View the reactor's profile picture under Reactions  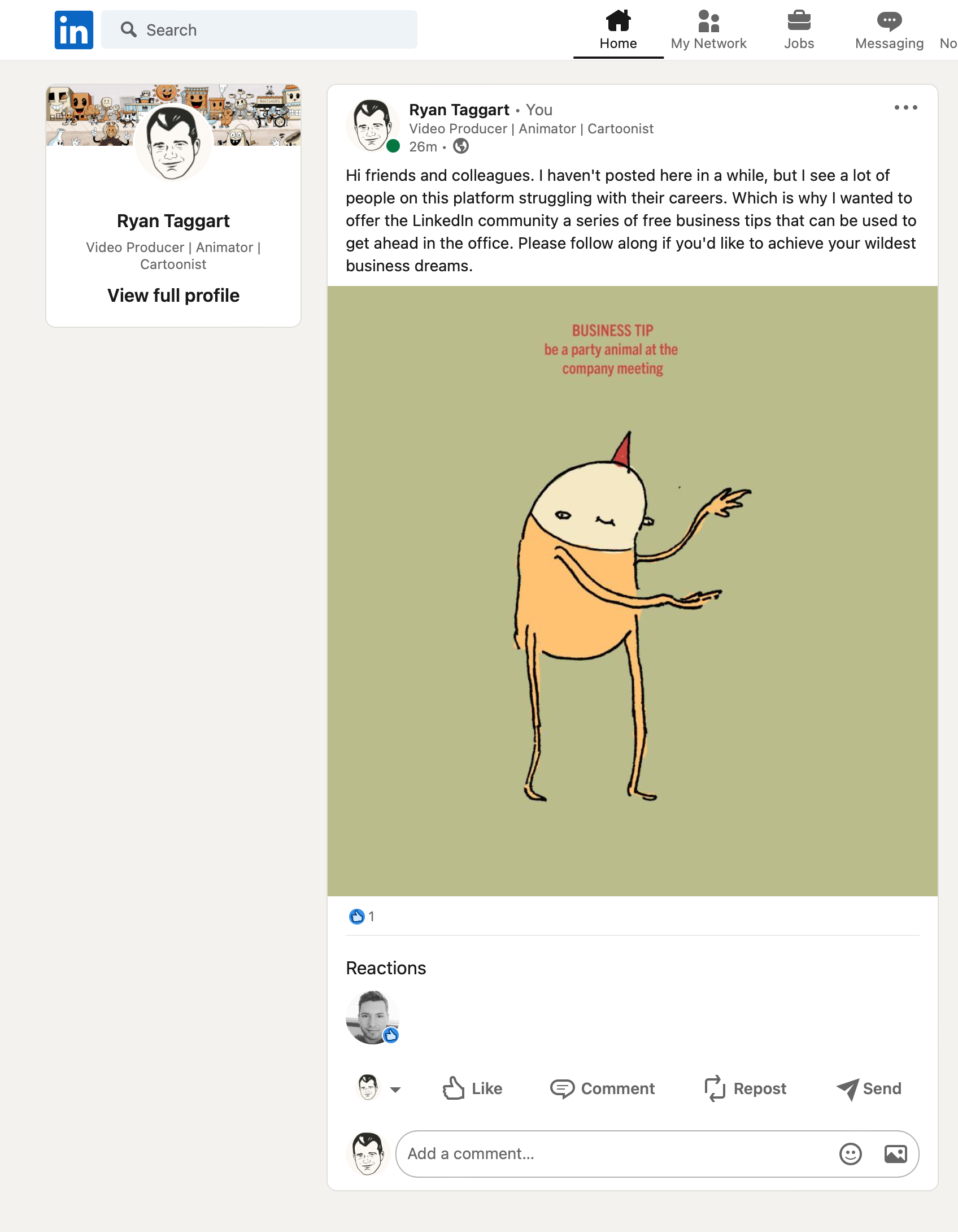click(x=372, y=1017)
